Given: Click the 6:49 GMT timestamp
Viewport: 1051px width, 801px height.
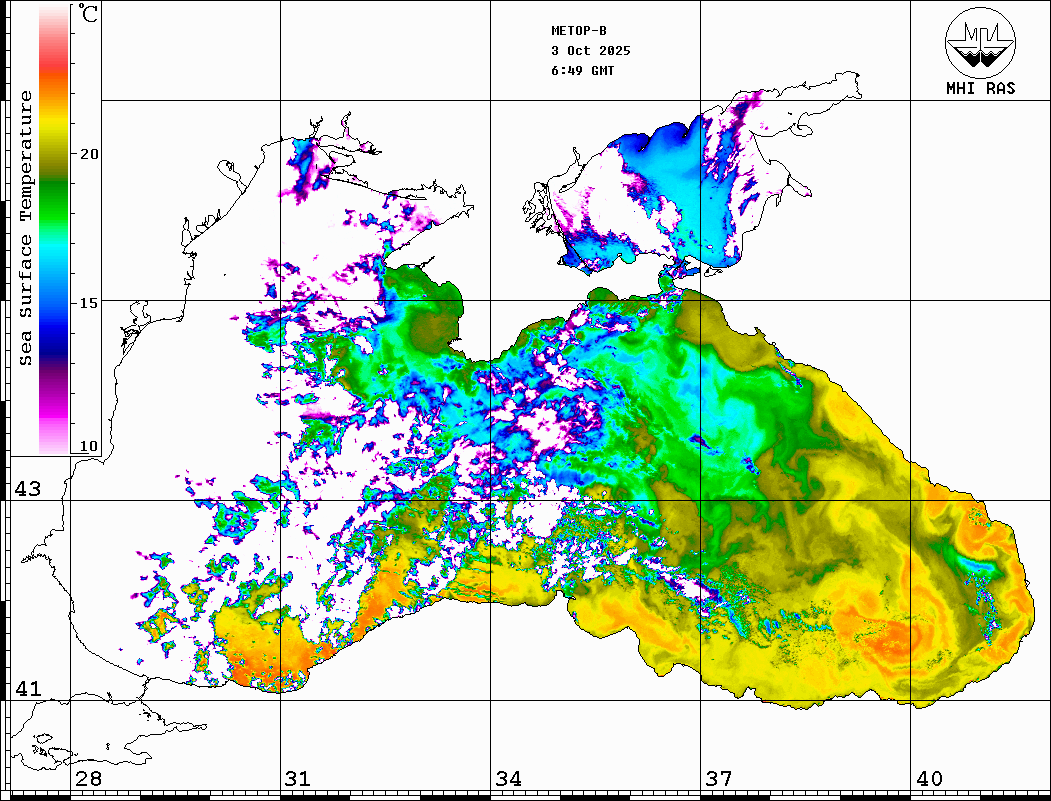Looking at the screenshot, I should point(583,71).
